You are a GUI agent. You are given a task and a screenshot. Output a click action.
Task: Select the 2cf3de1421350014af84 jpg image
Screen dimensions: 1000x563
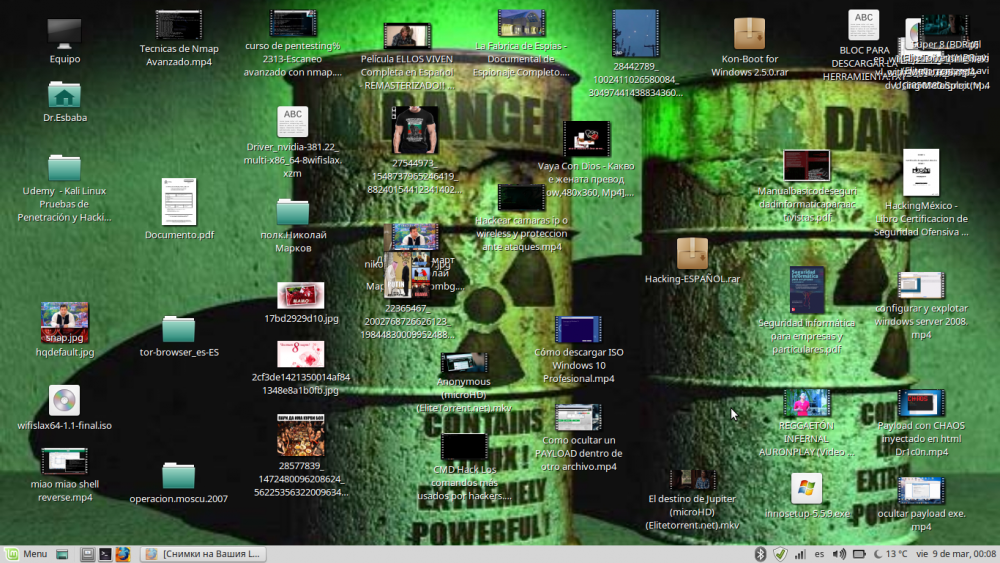tap(300, 354)
